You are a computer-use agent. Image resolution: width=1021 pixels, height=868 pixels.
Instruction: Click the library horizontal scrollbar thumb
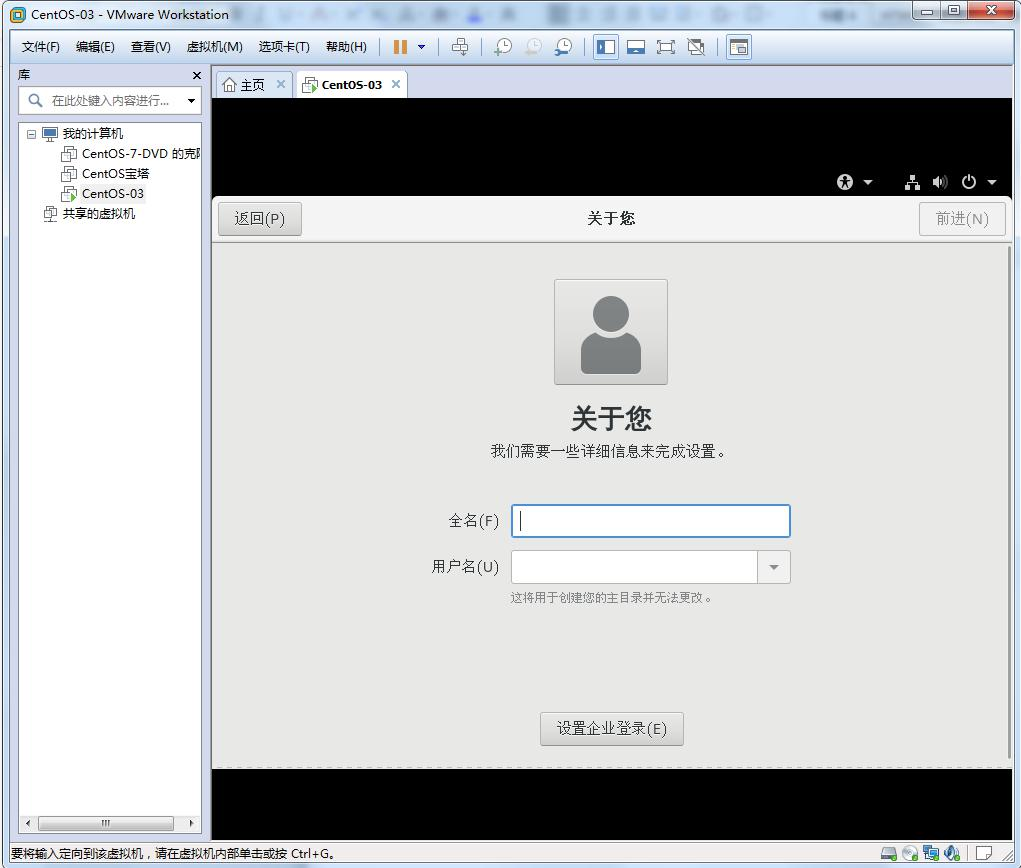pyautogui.click(x=105, y=823)
